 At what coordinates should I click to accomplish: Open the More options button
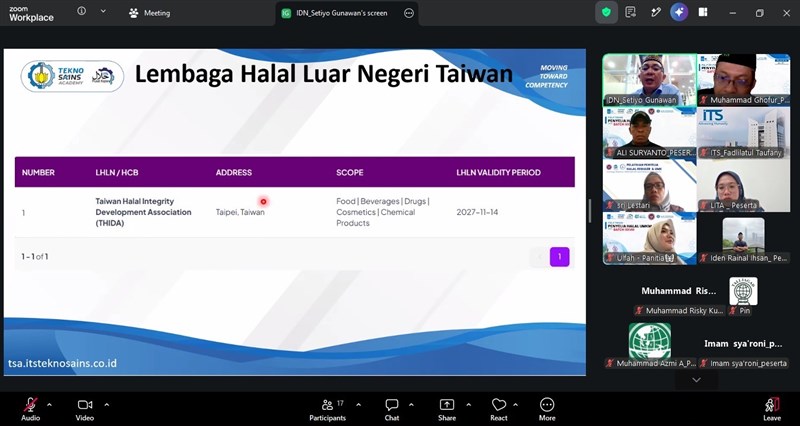[x=547, y=410]
